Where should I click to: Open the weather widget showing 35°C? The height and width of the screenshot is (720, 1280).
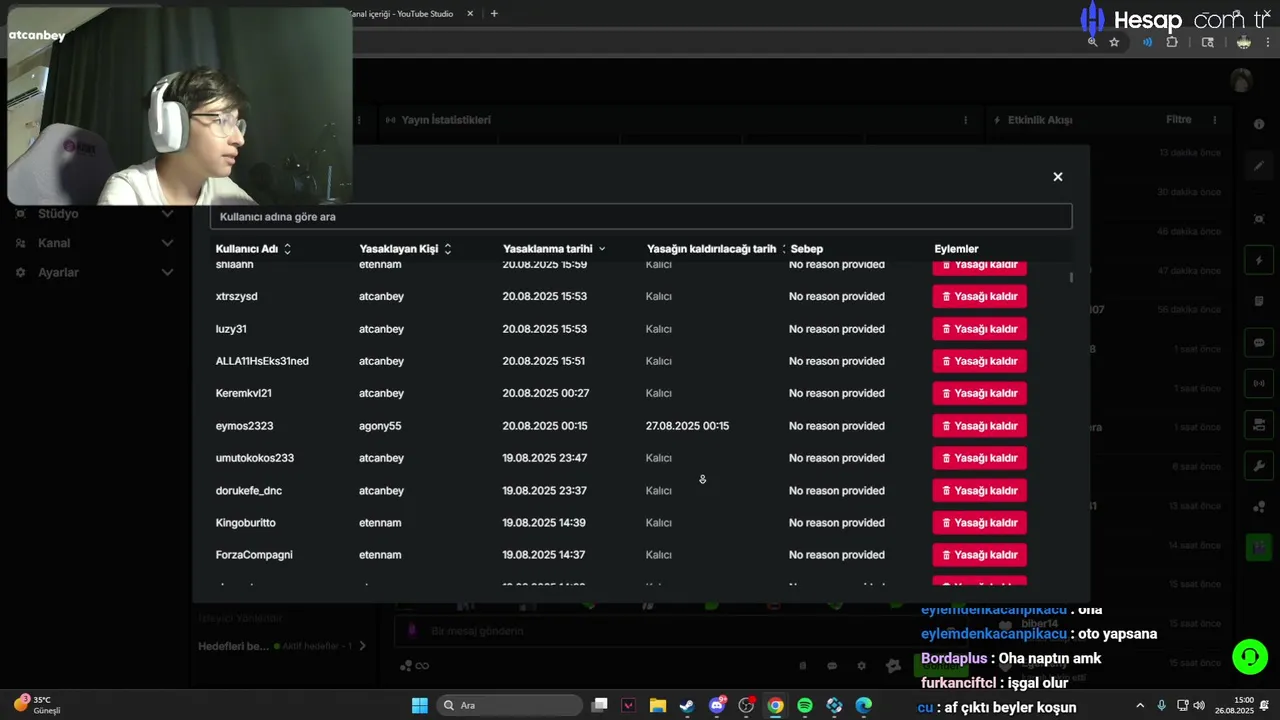click(38, 705)
